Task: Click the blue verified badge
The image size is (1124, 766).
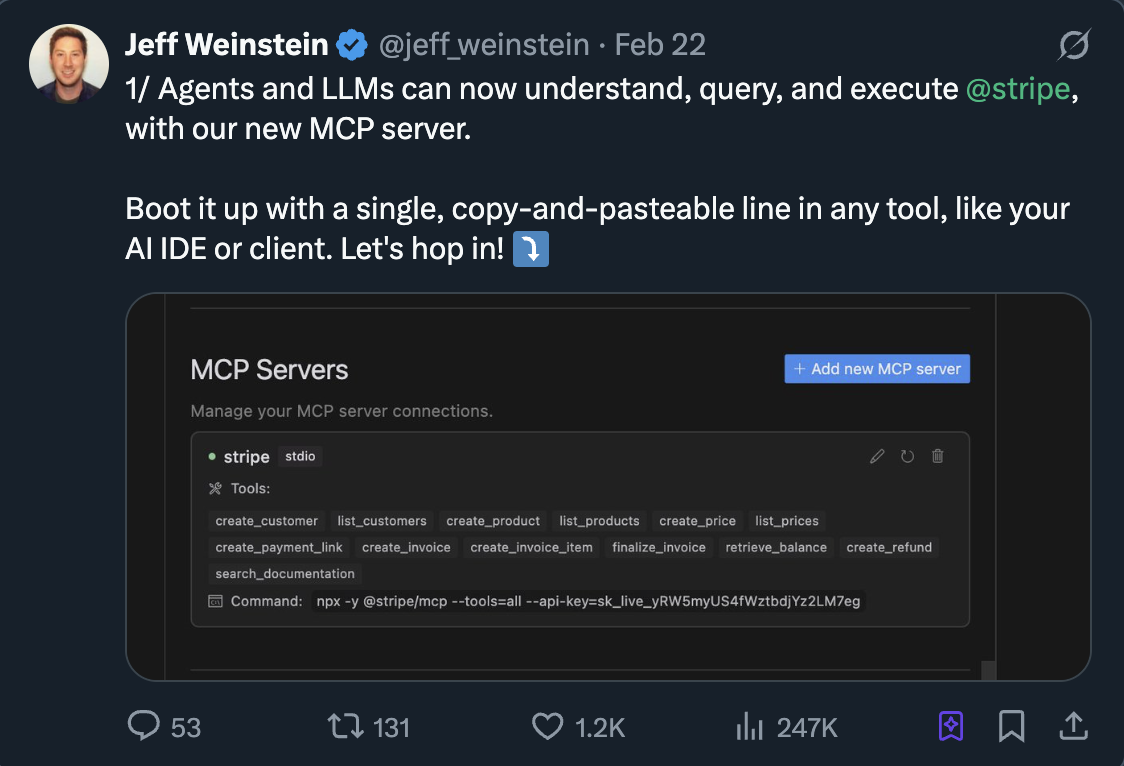Action: pyautogui.click(x=351, y=45)
